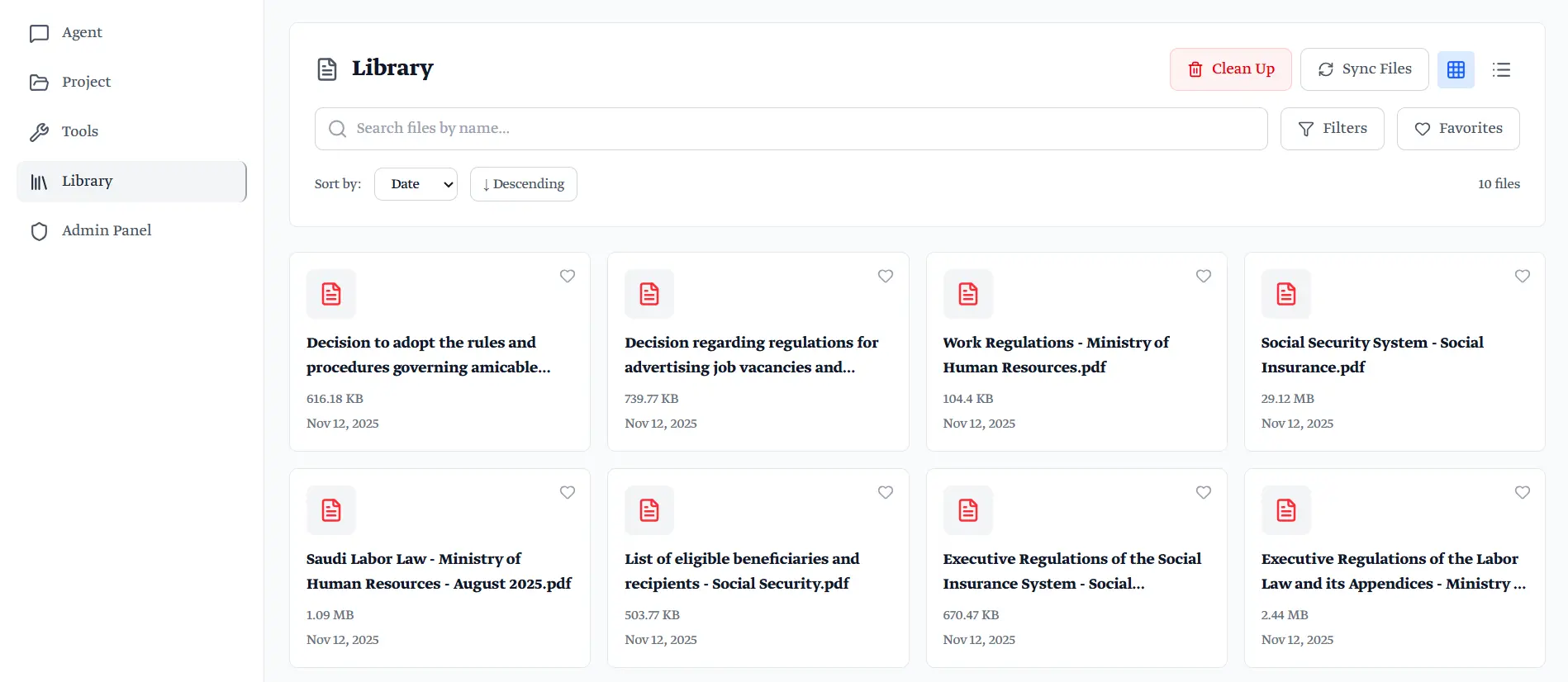Click the 670.47 KB file size
The width and height of the screenshot is (1568, 682).
pyautogui.click(x=971, y=615)
